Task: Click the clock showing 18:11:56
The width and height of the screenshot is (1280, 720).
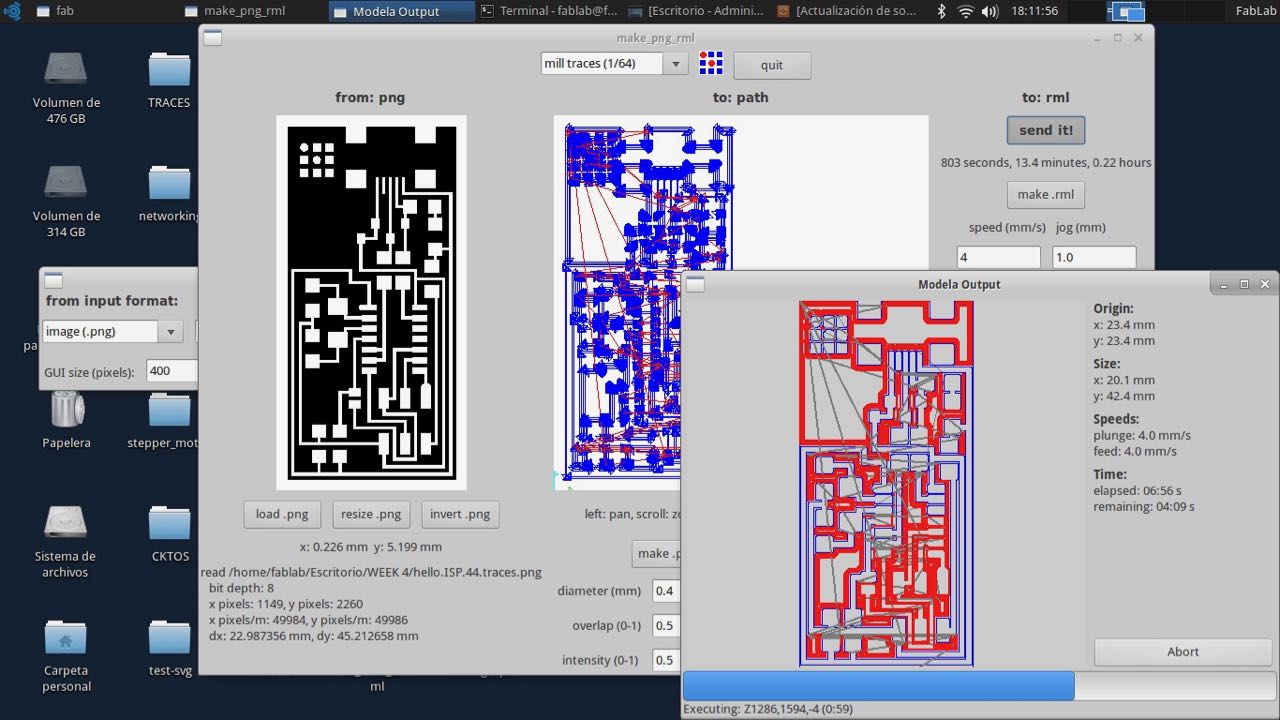Action: click(1034, 11)
